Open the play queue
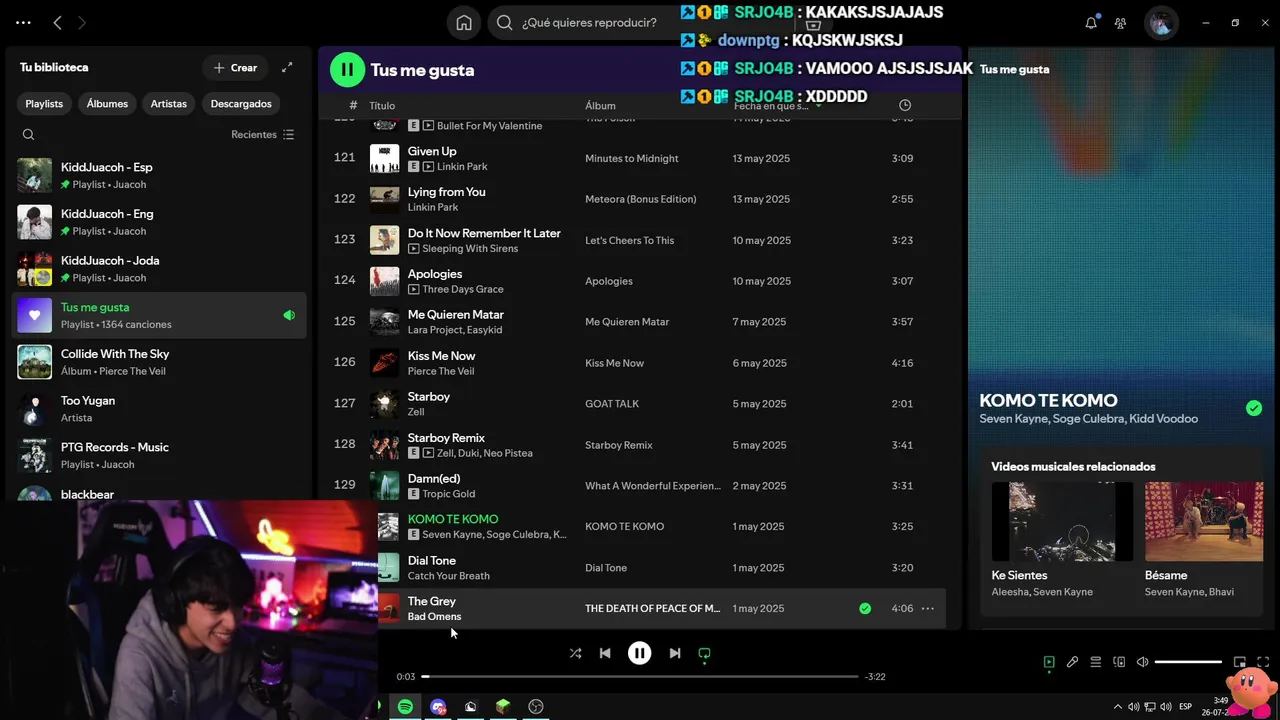The width and height of the screenshot is (1280, 720). (1096, 662)
